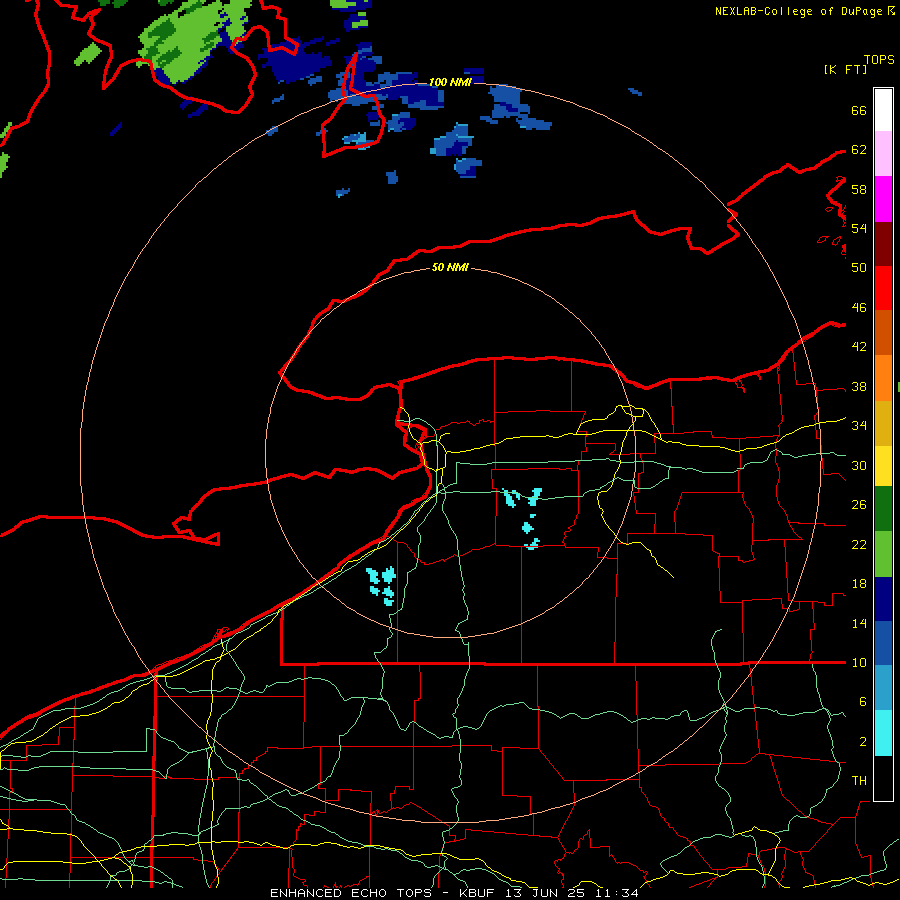Screen dimensions: 900x900
Task: Click the 6 legend value
Action: tap(862, 702)
